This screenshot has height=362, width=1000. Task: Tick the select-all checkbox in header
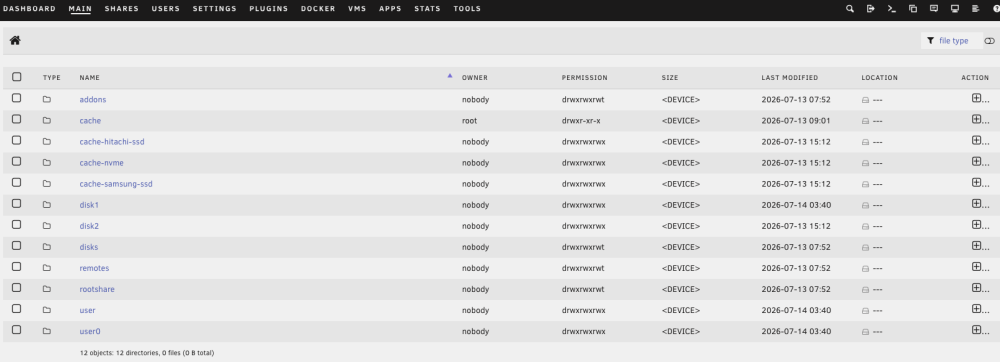pos(17,77)
